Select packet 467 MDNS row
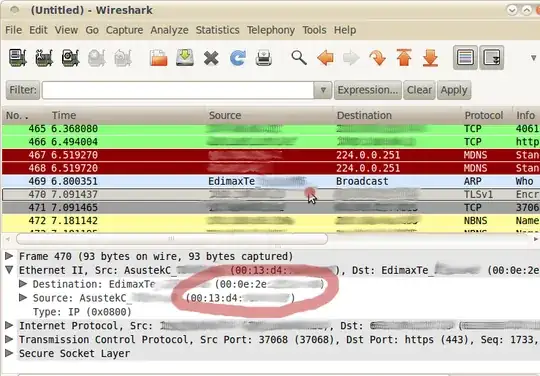This screenshot has height=376, width=540. click(271, 155)
